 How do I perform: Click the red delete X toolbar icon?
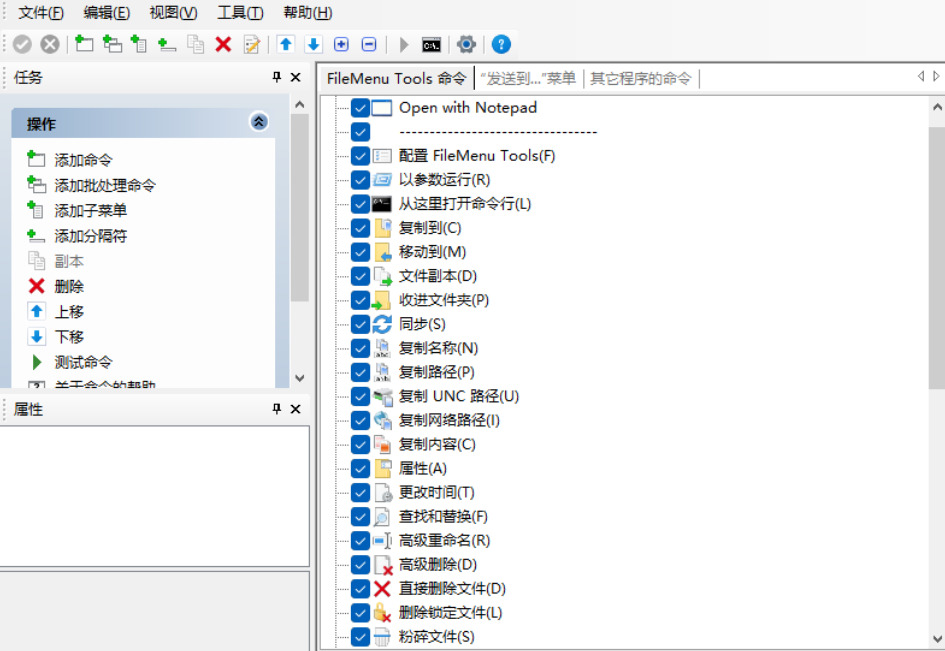tap(223, 44)
